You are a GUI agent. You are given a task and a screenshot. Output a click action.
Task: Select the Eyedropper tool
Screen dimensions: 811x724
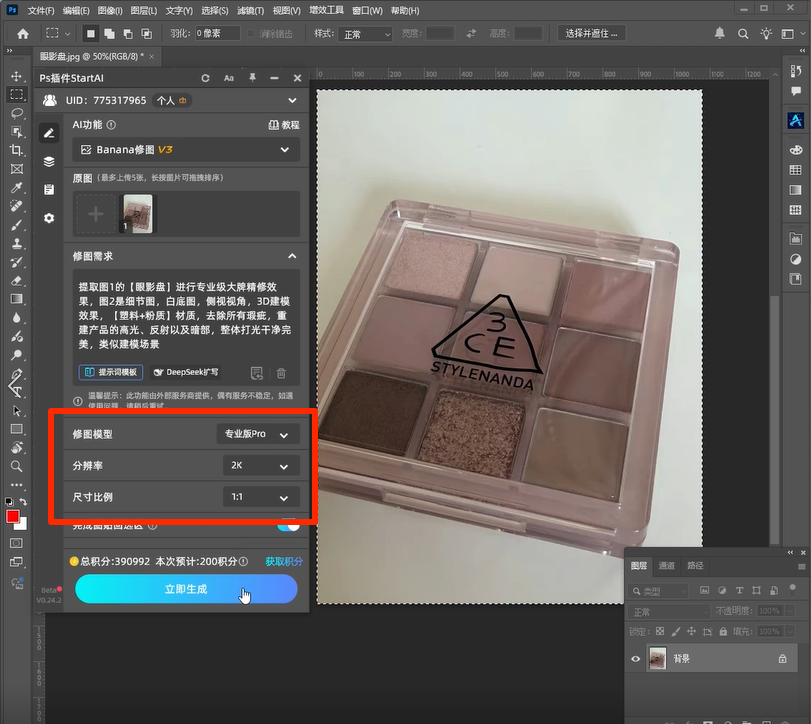tap(17, 187)
